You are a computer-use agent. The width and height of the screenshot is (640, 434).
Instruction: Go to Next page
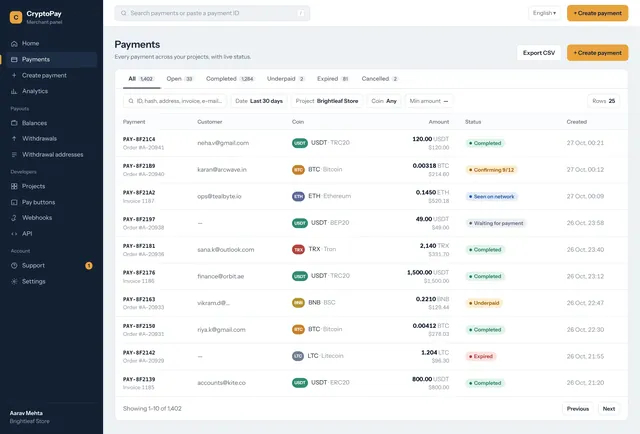coord(609,409)
